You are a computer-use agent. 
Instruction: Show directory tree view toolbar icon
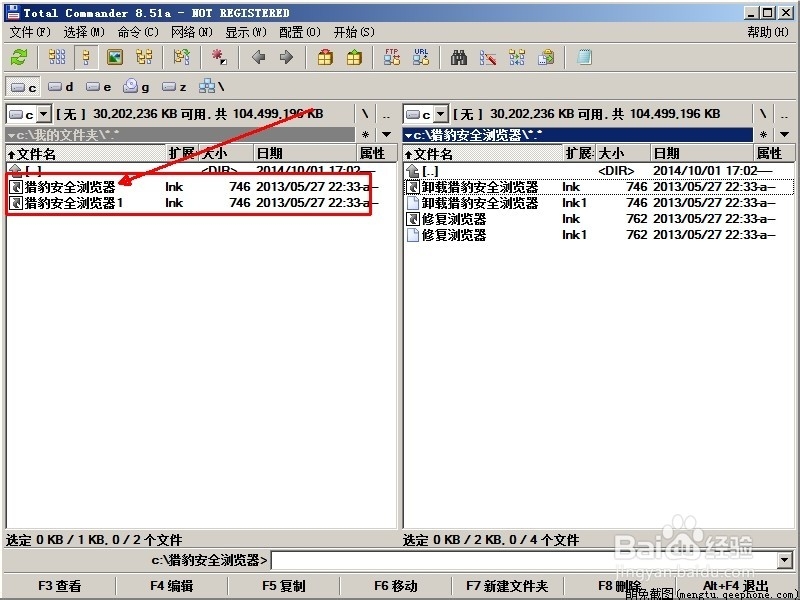tap(144, 57)
